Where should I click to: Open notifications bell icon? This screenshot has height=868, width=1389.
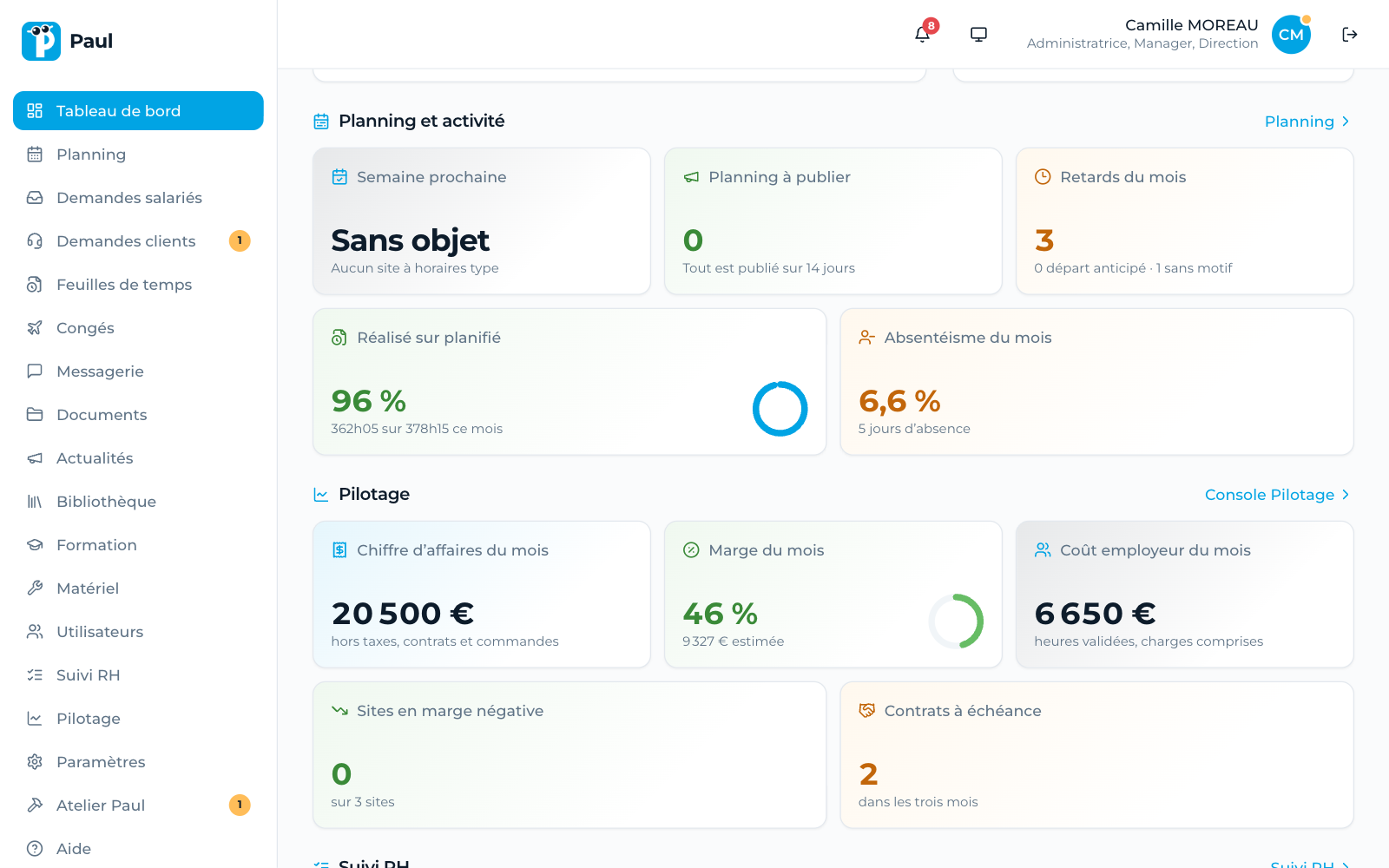tap(922, 35)
